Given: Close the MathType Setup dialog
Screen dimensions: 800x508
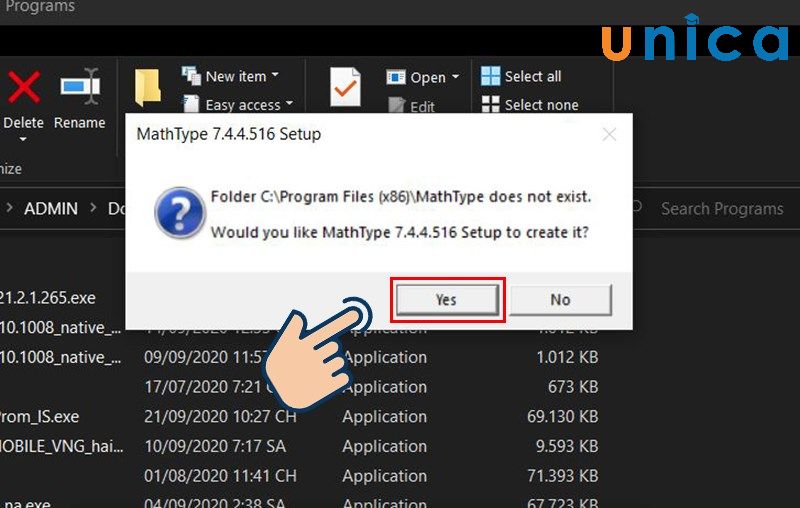Looking at the screenshot, I should click(x=609, y=135).
